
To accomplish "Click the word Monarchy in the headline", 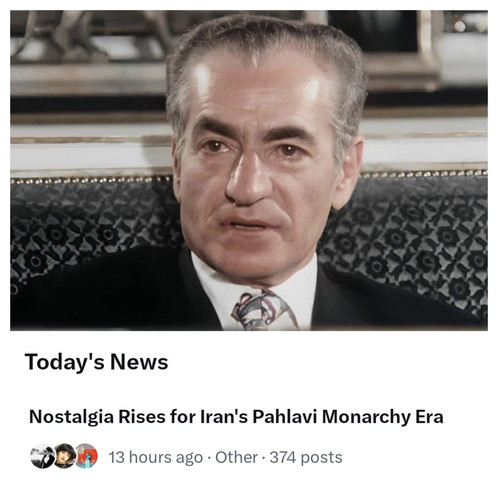I will [366, 417].
